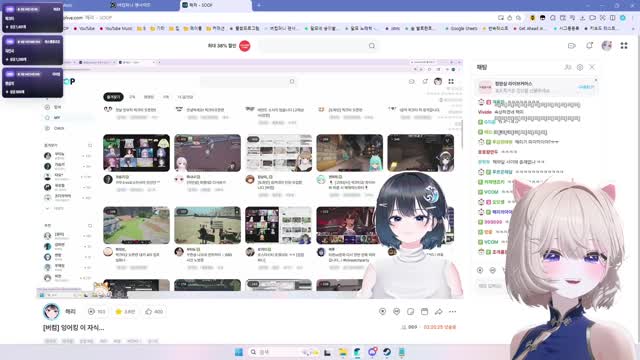Switch to the SOOP browser tab
The width and height of the screenshot is (640, 360).
click(215, 5)
